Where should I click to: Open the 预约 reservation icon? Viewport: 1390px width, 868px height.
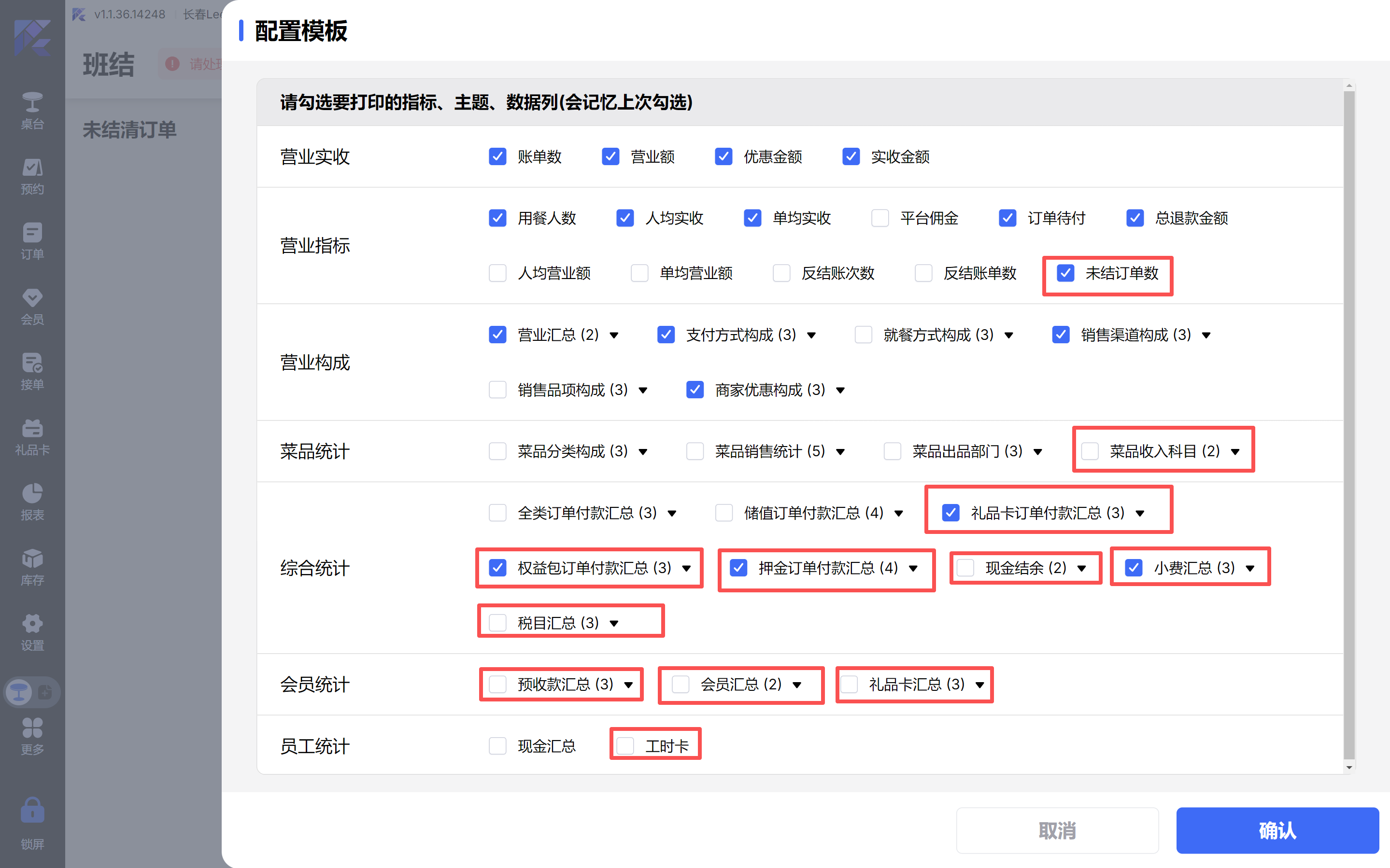[x=32, y=168]
